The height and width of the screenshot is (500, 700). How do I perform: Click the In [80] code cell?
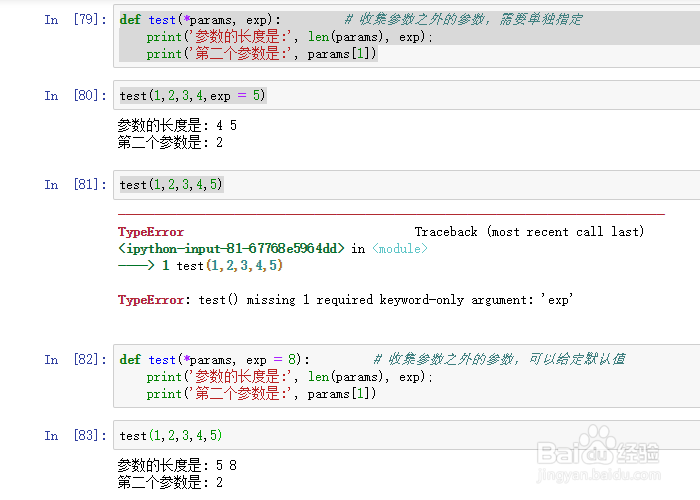(407, 95)
